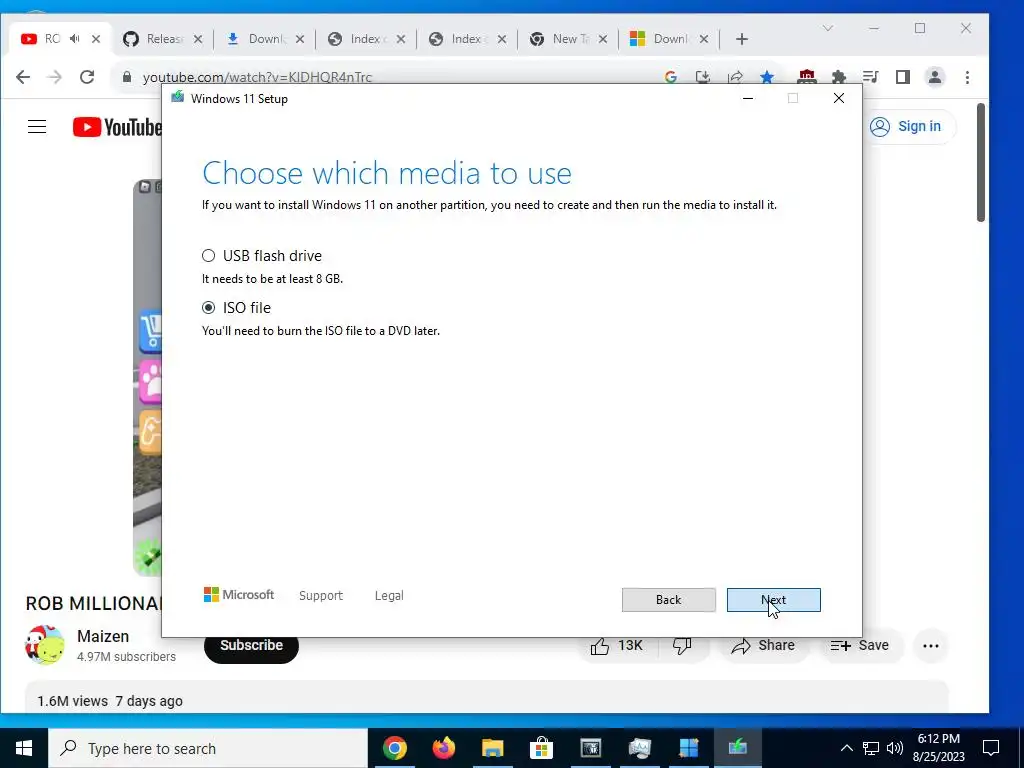Image resolution: width=1024 pixels, height=768 pixels.
Task: Switch to the Microsoft Download tab
Action: pos(662,39)
